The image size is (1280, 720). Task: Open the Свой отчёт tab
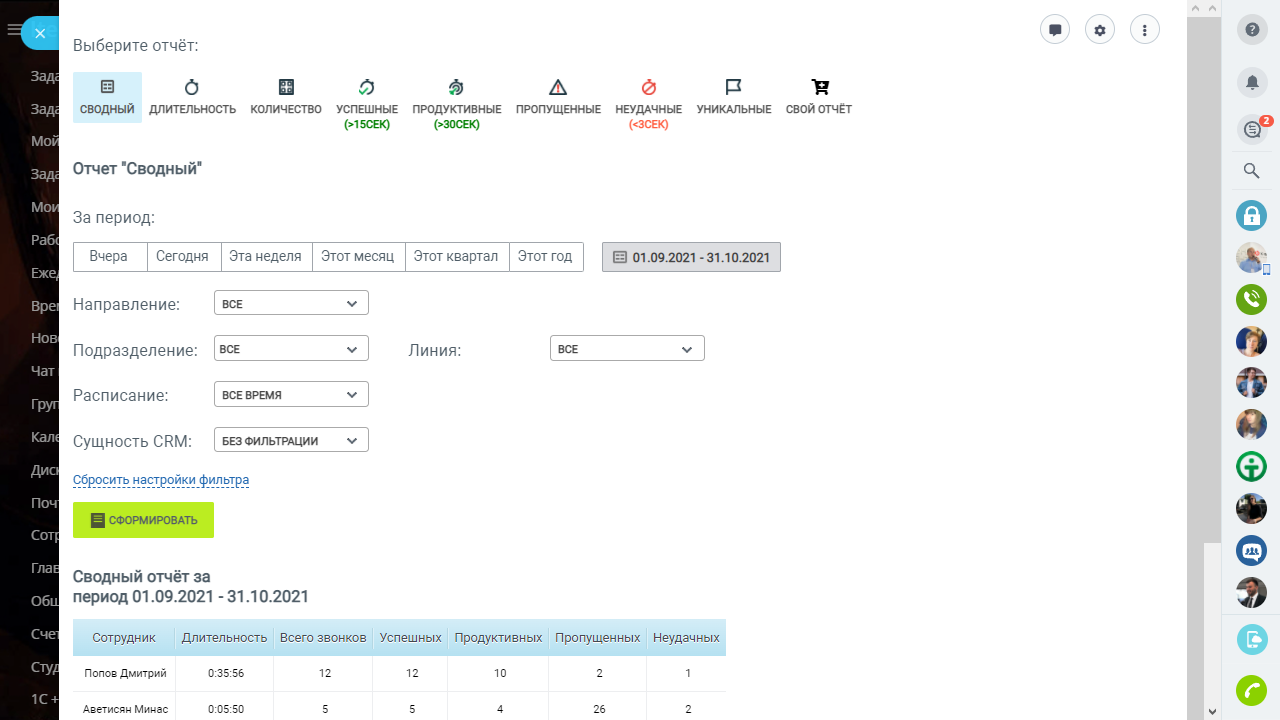tap(819, 97)
